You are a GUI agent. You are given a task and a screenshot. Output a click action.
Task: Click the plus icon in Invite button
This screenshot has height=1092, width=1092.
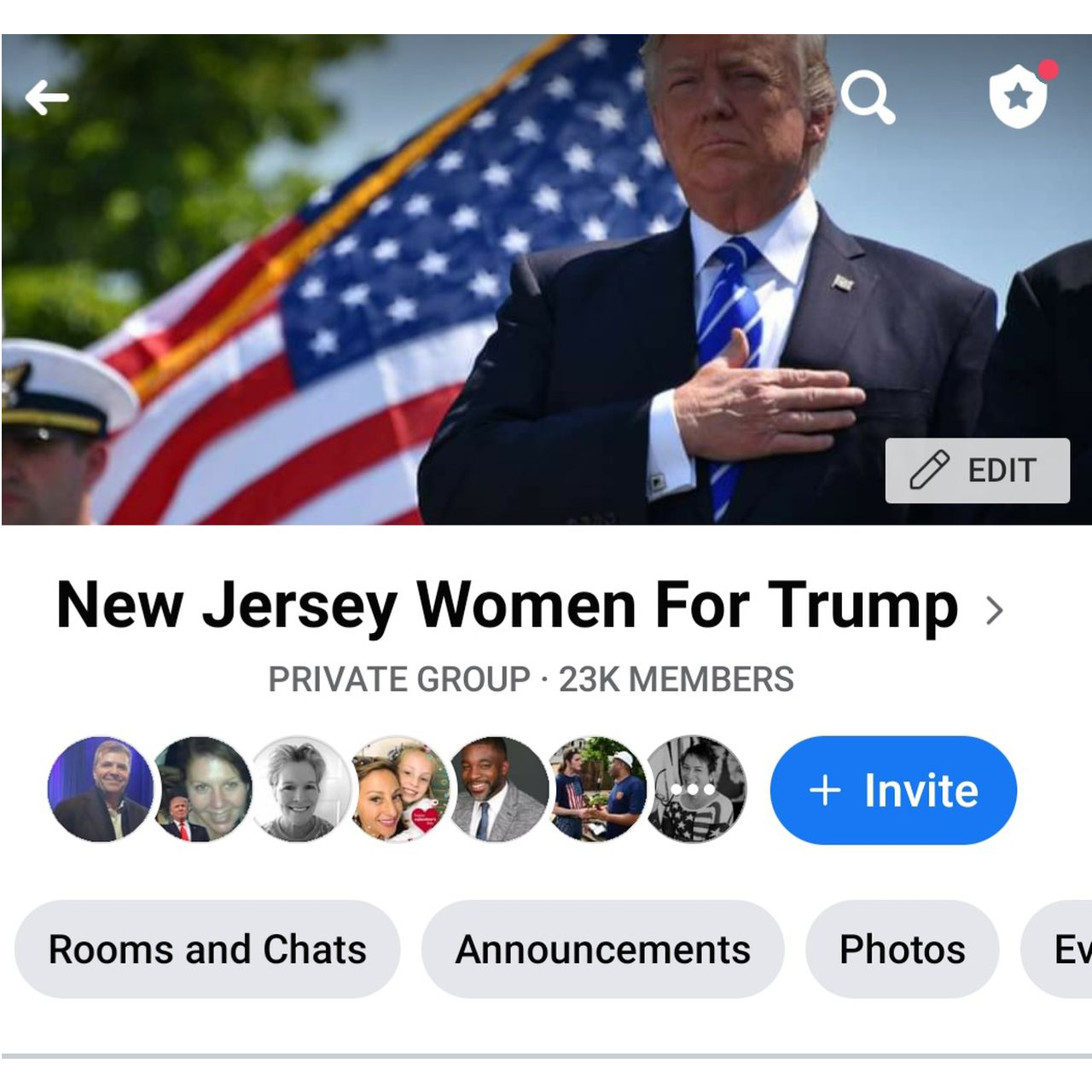[x=825, y=790]
